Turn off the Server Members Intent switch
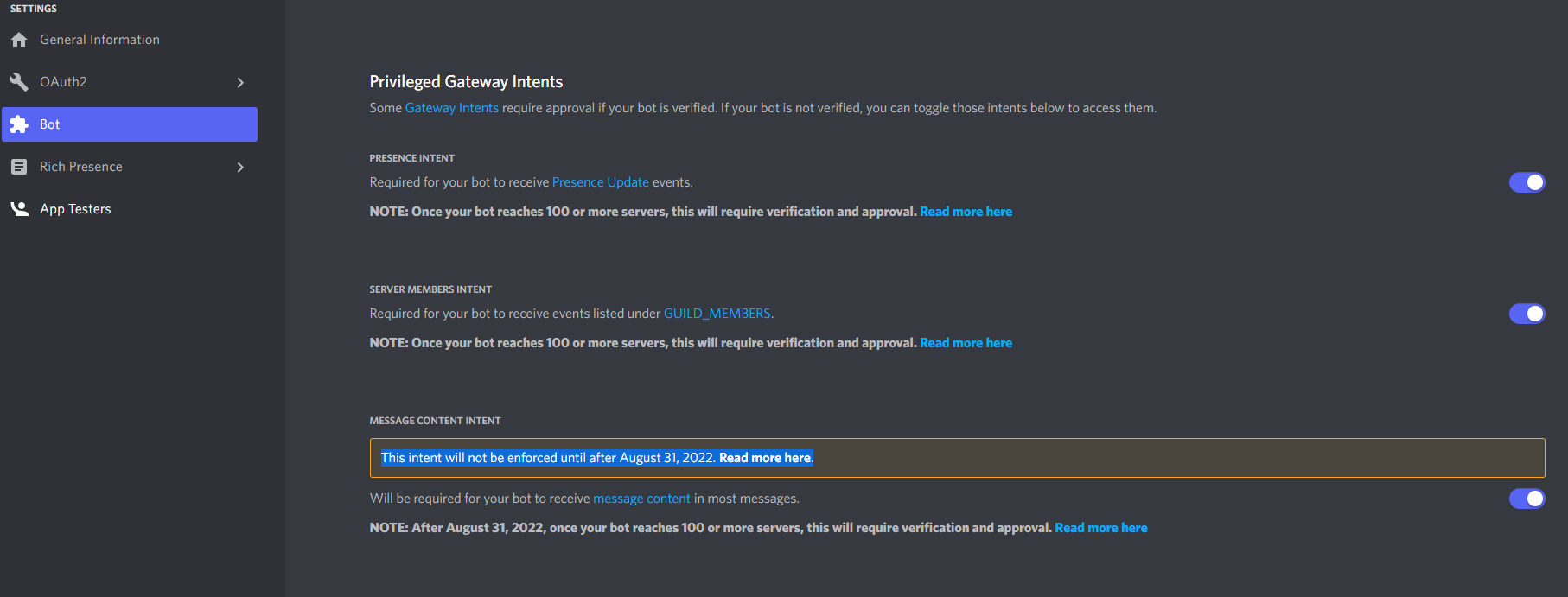1568x597 pixels. click(x=1527, y=314)
